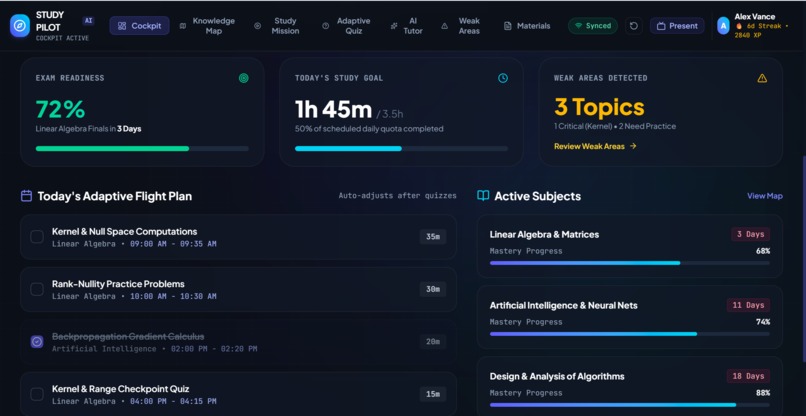The image size is (806, 416).
Task: Open the Study Mission tab
Action: click(x=278, y=26)
